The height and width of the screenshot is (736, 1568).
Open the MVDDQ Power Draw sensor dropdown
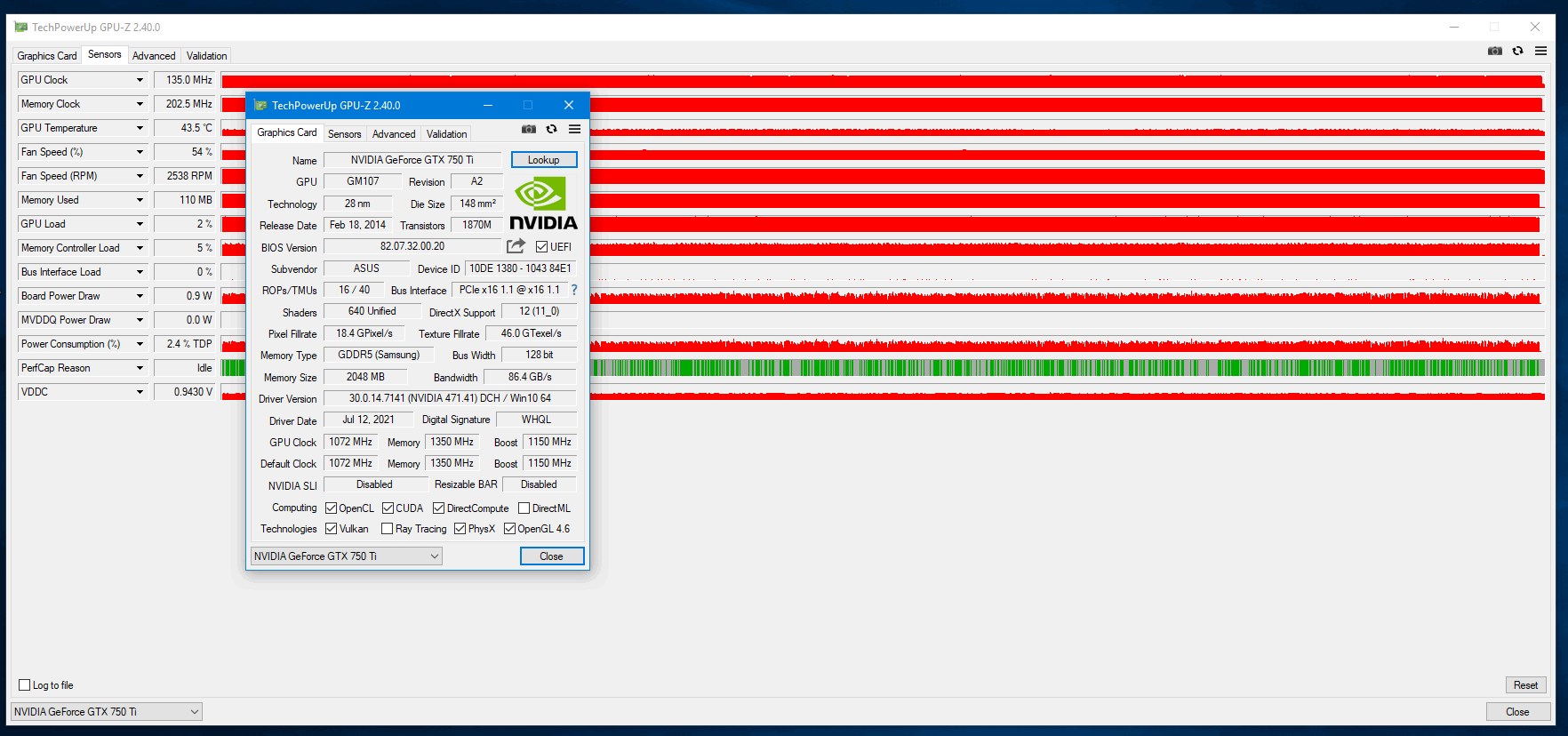coord(140,320)
